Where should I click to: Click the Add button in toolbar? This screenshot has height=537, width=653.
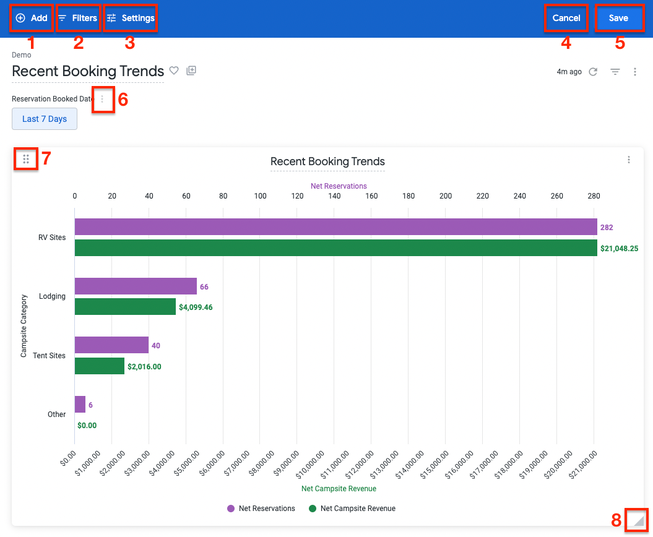tap(32, 18)
